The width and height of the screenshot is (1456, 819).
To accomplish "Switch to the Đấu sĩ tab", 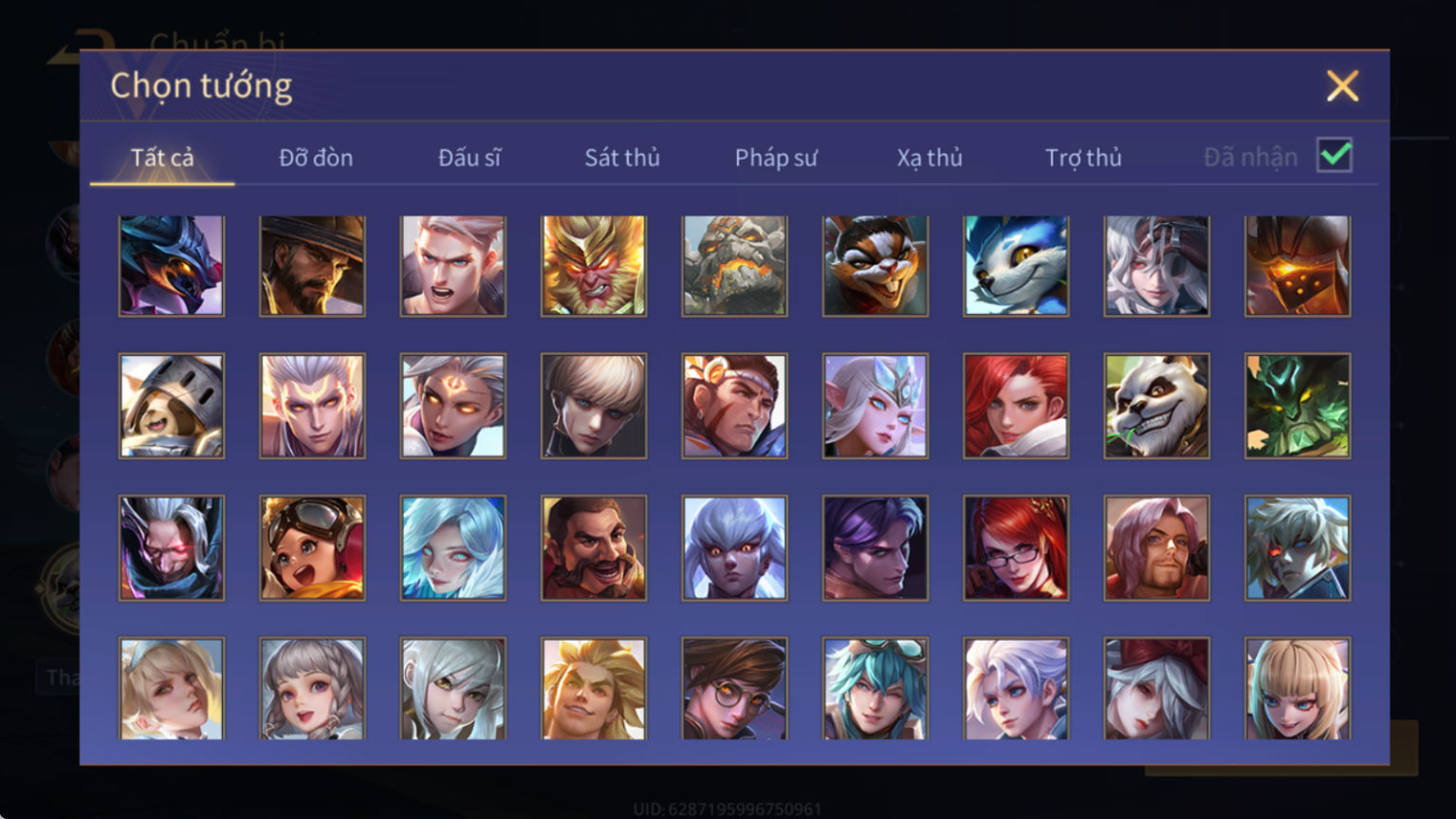I will [470, 158].
